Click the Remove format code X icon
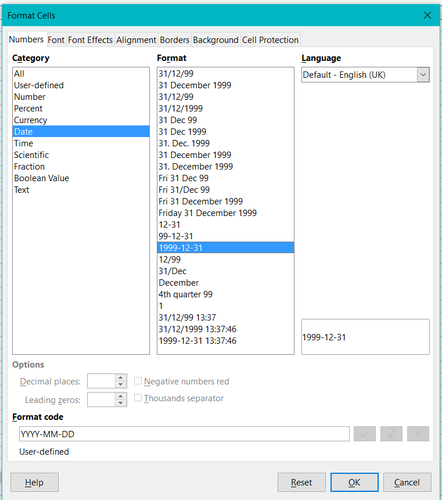Screen dimensions: 442x500 418,434
